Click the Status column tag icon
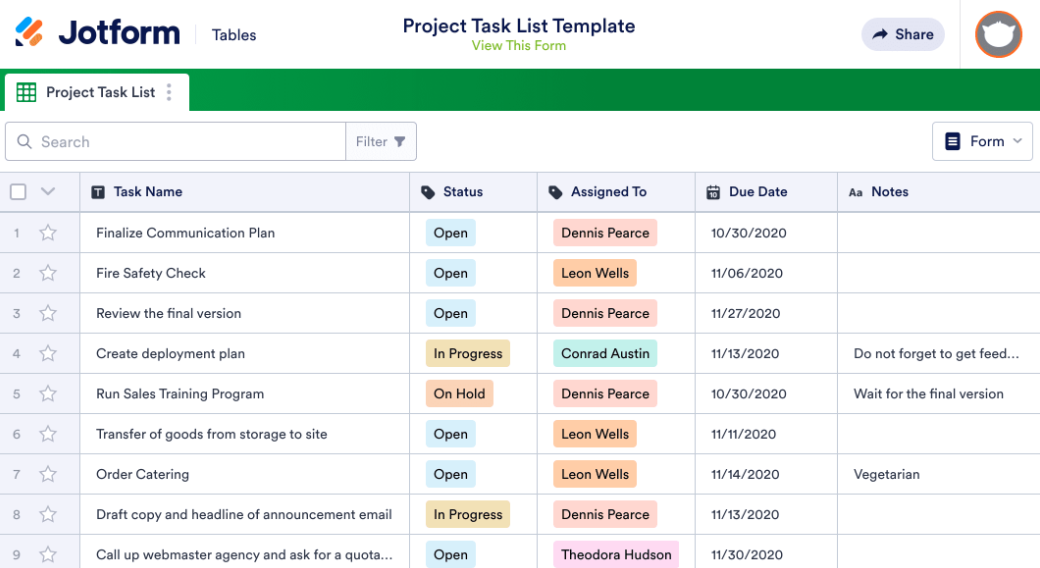The image size is (1040, 568). 428,192
